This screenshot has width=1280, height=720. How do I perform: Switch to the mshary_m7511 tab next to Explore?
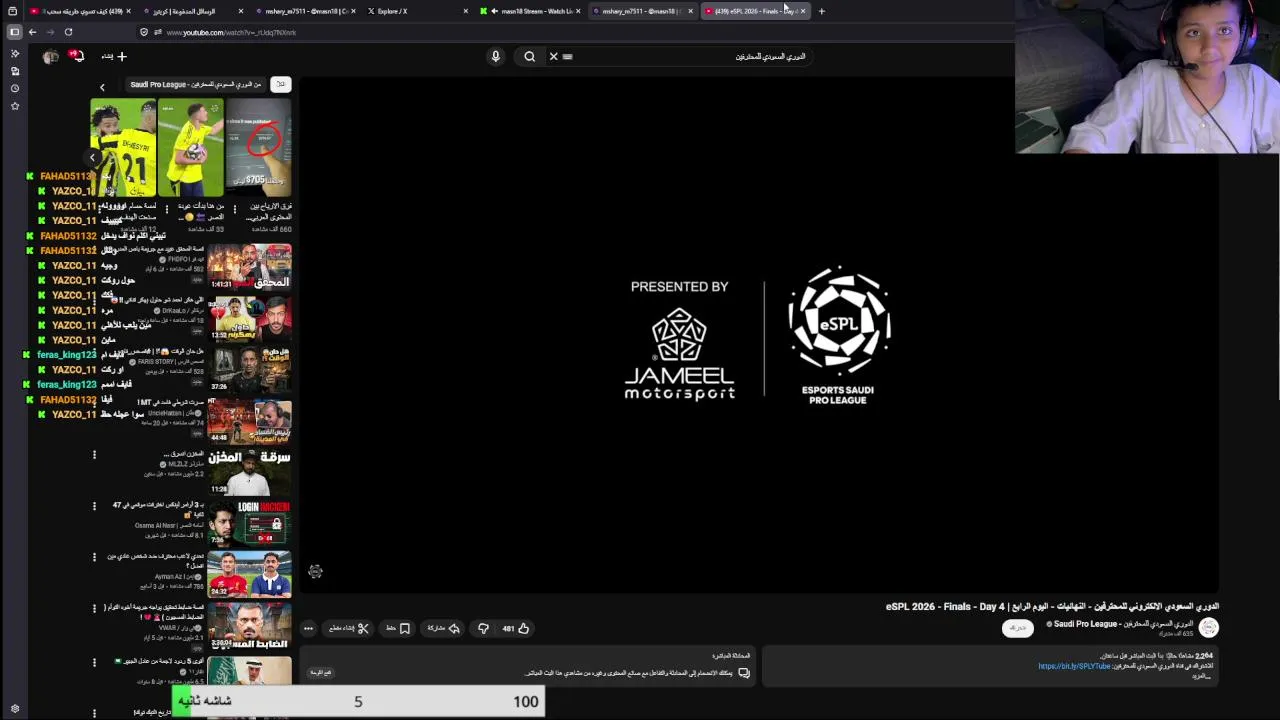click(304, 11)
